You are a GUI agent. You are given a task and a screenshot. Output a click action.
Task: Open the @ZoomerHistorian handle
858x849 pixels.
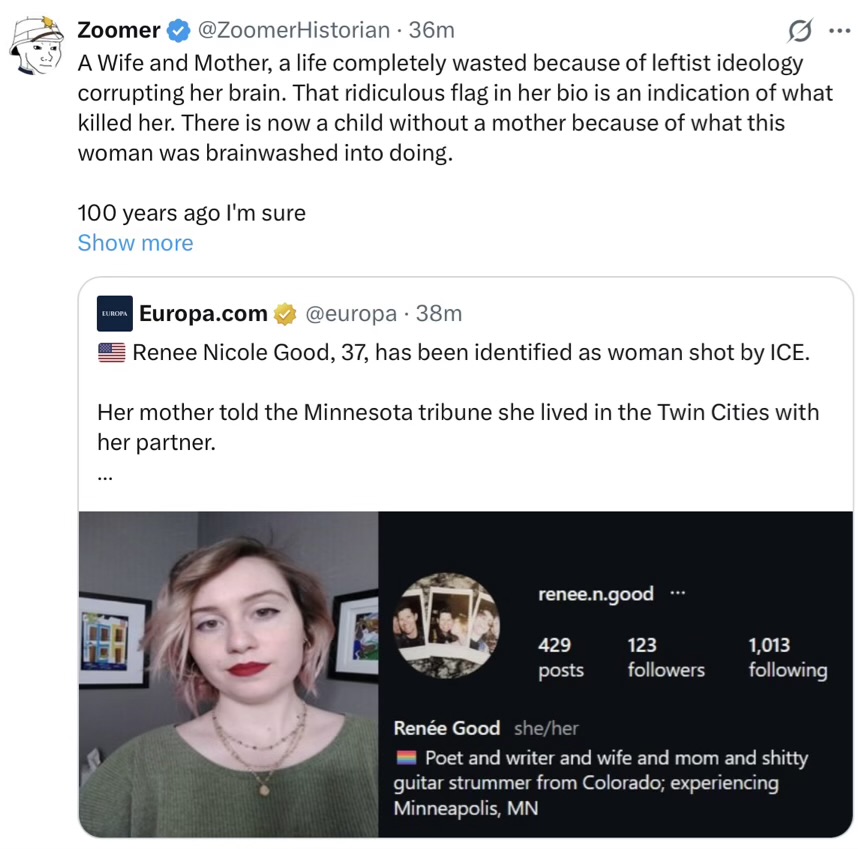(293, 31)
